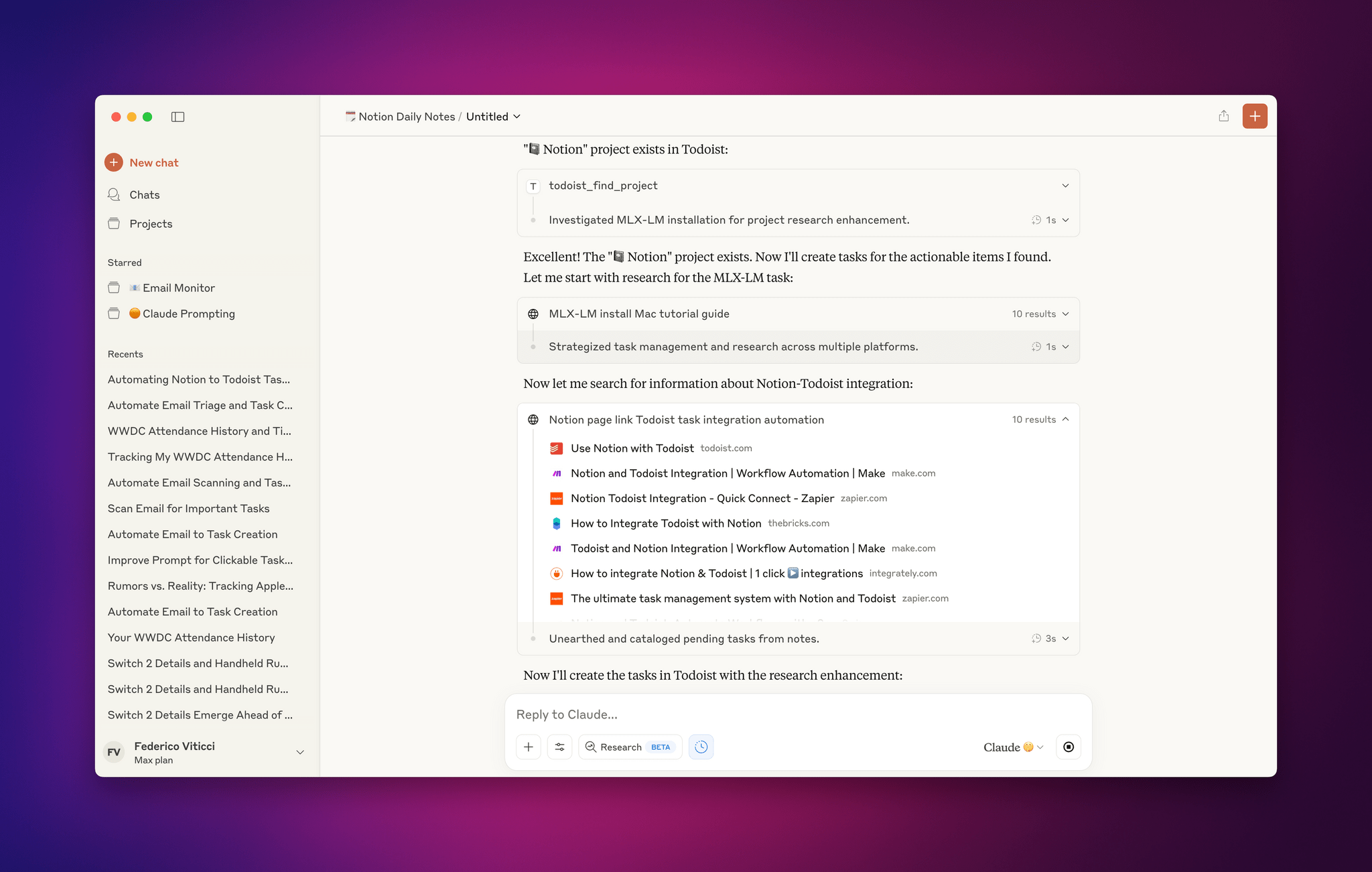Screen dimensions: 1372x872
Task: Open the Email Monitor starred project
Action: [178, 288]
